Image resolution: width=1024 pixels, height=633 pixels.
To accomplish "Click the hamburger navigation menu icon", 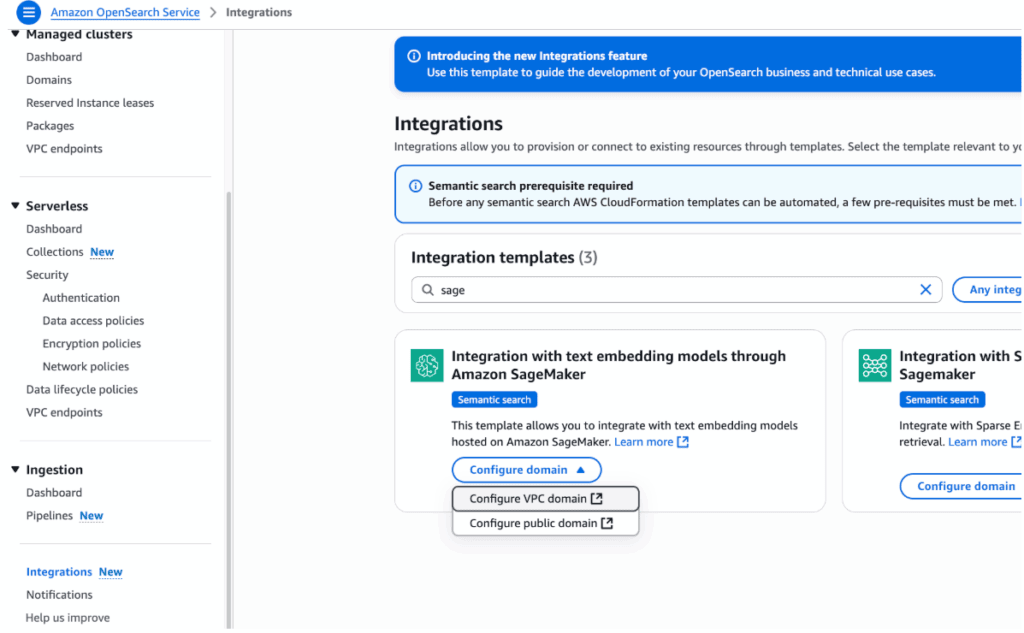I will tap(29, 13).
